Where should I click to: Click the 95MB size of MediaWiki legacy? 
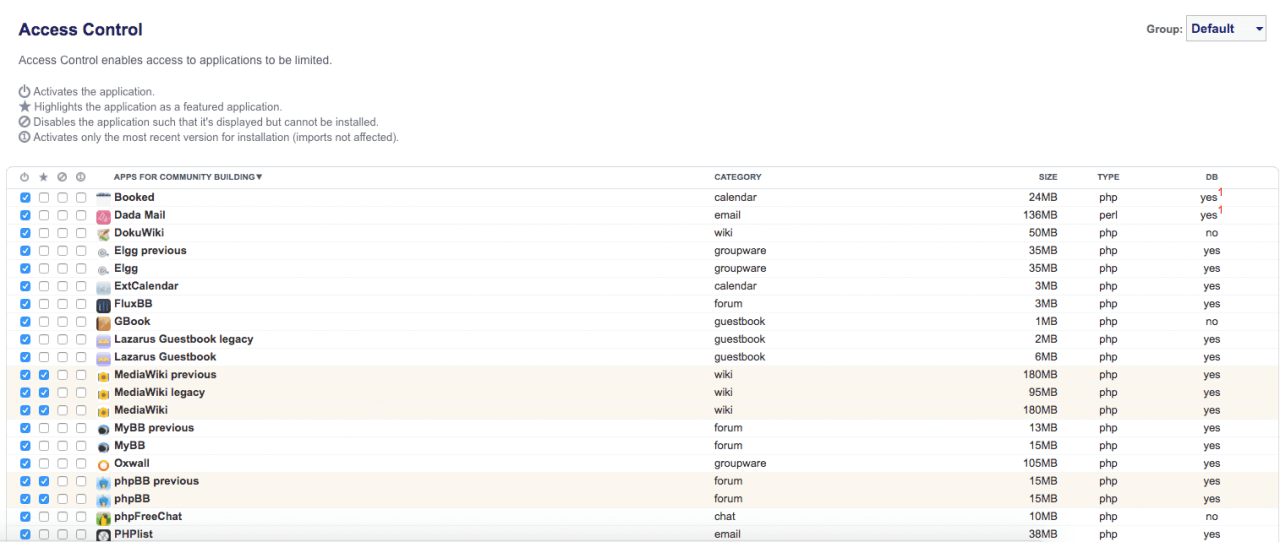click(1042, 392)
